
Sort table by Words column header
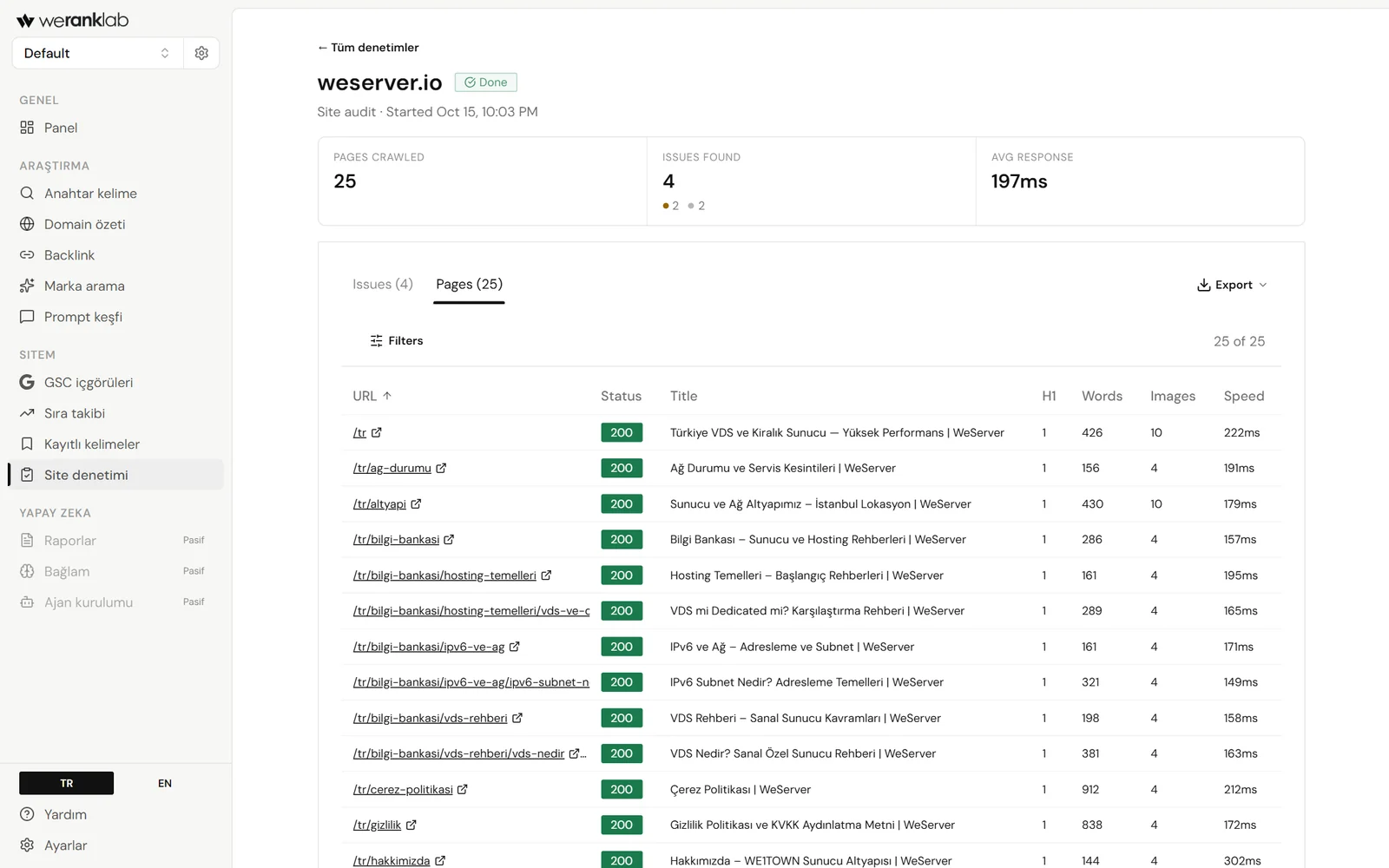click(1102, 396)
